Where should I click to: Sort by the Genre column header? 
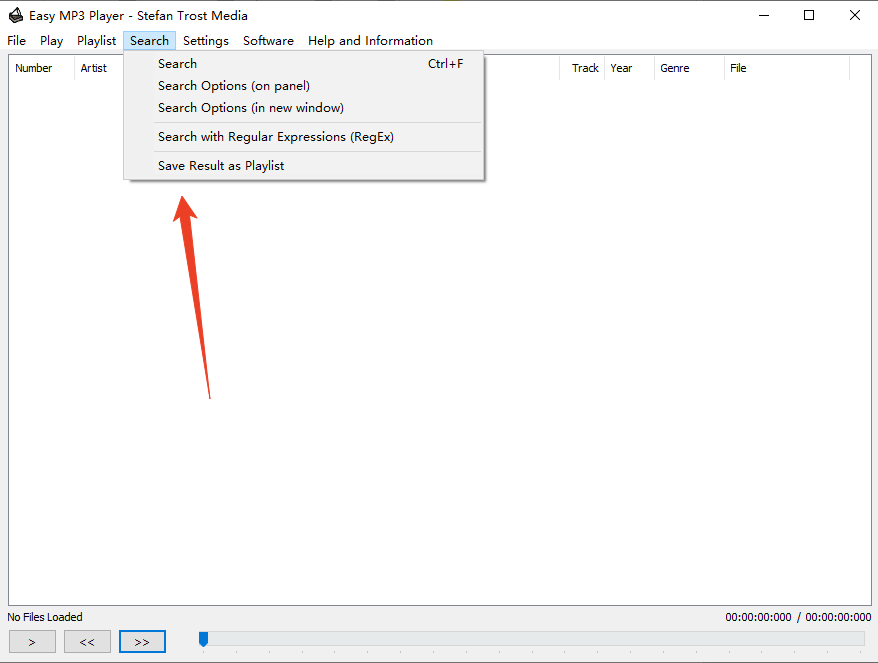[689, 68]
